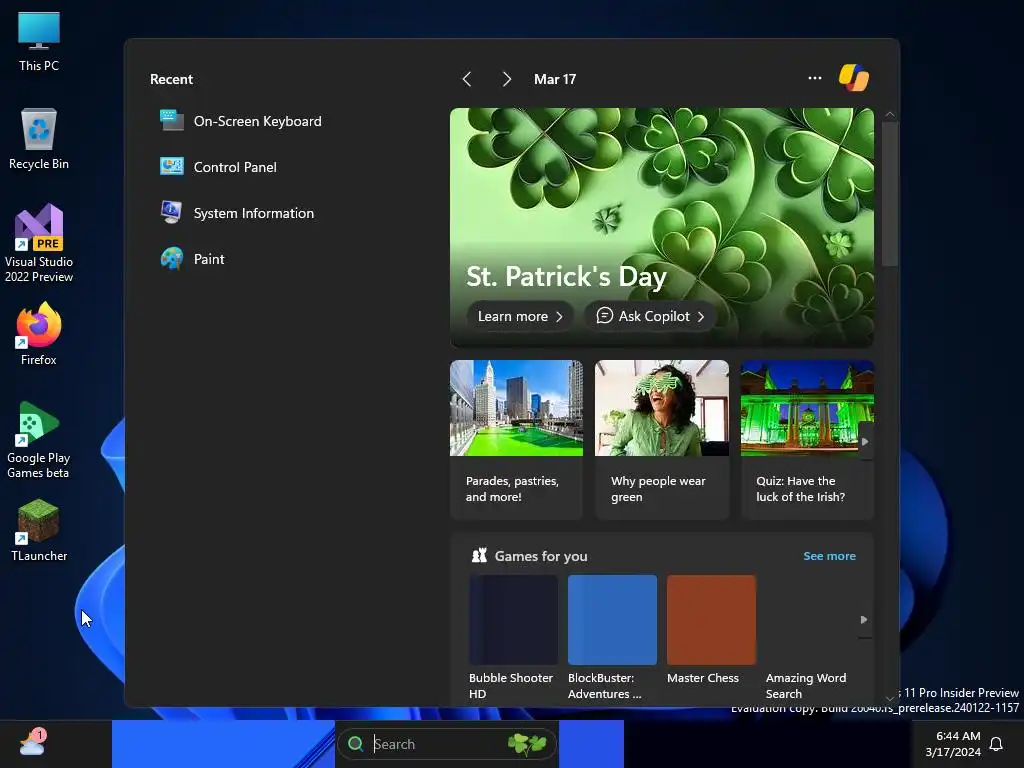Viewport: 1024px width, 768px height.
Task: Open Parades, pastries, and more card
Action: 516,440
